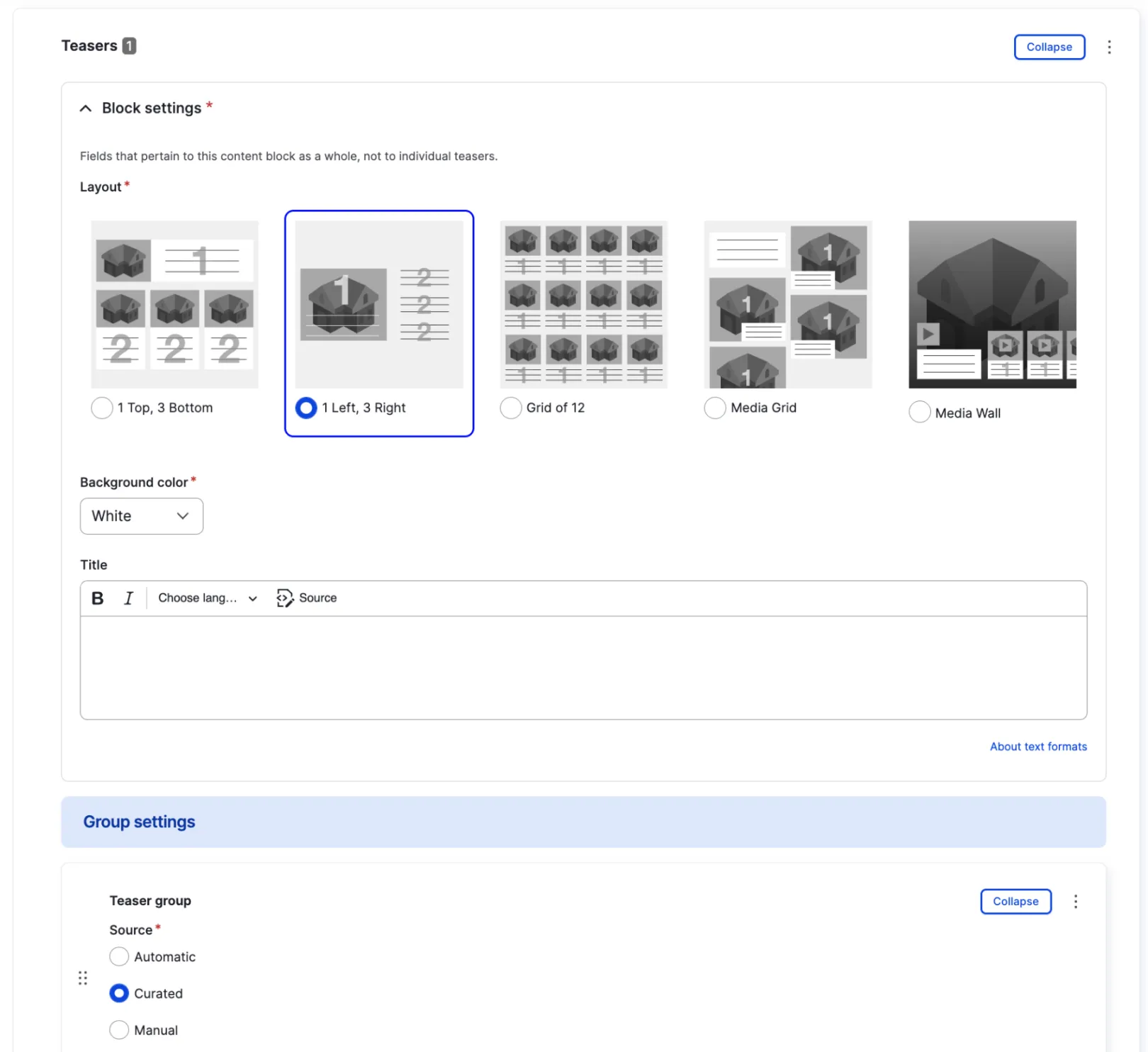This screenshot has width=1148, height=1052.
Task: Grab the Teaser group drag handle
Action: (82, 978)
